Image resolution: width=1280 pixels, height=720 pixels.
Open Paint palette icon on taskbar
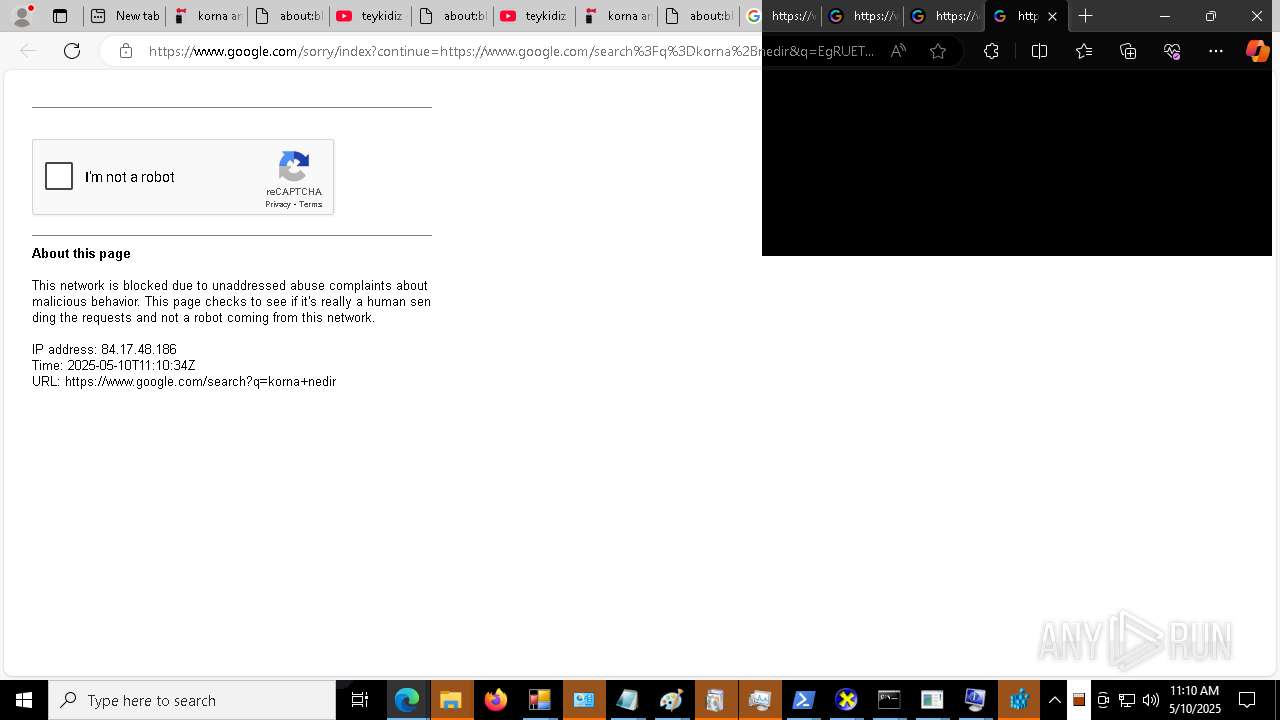(671, 700)
